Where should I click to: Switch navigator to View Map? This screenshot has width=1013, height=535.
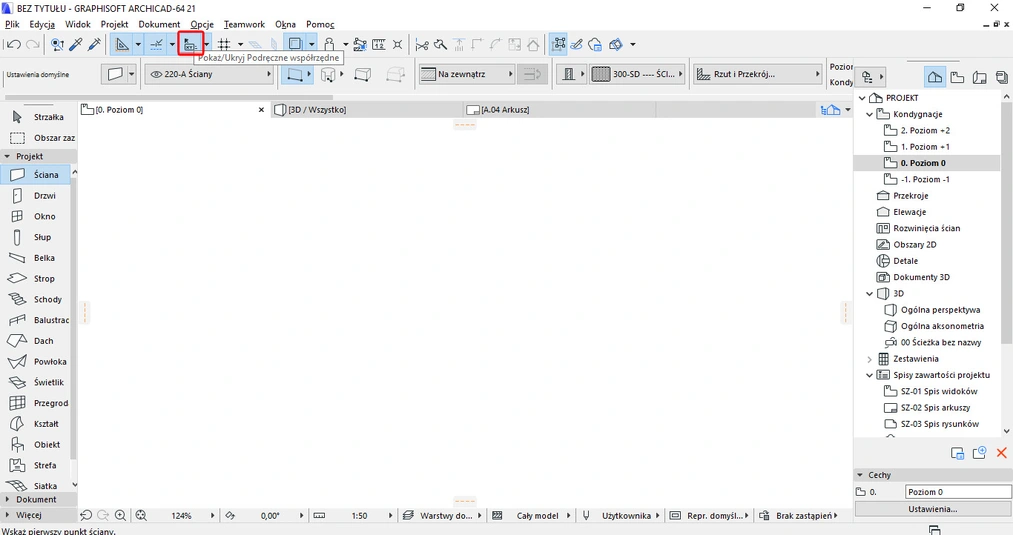(x=957, y=78)
